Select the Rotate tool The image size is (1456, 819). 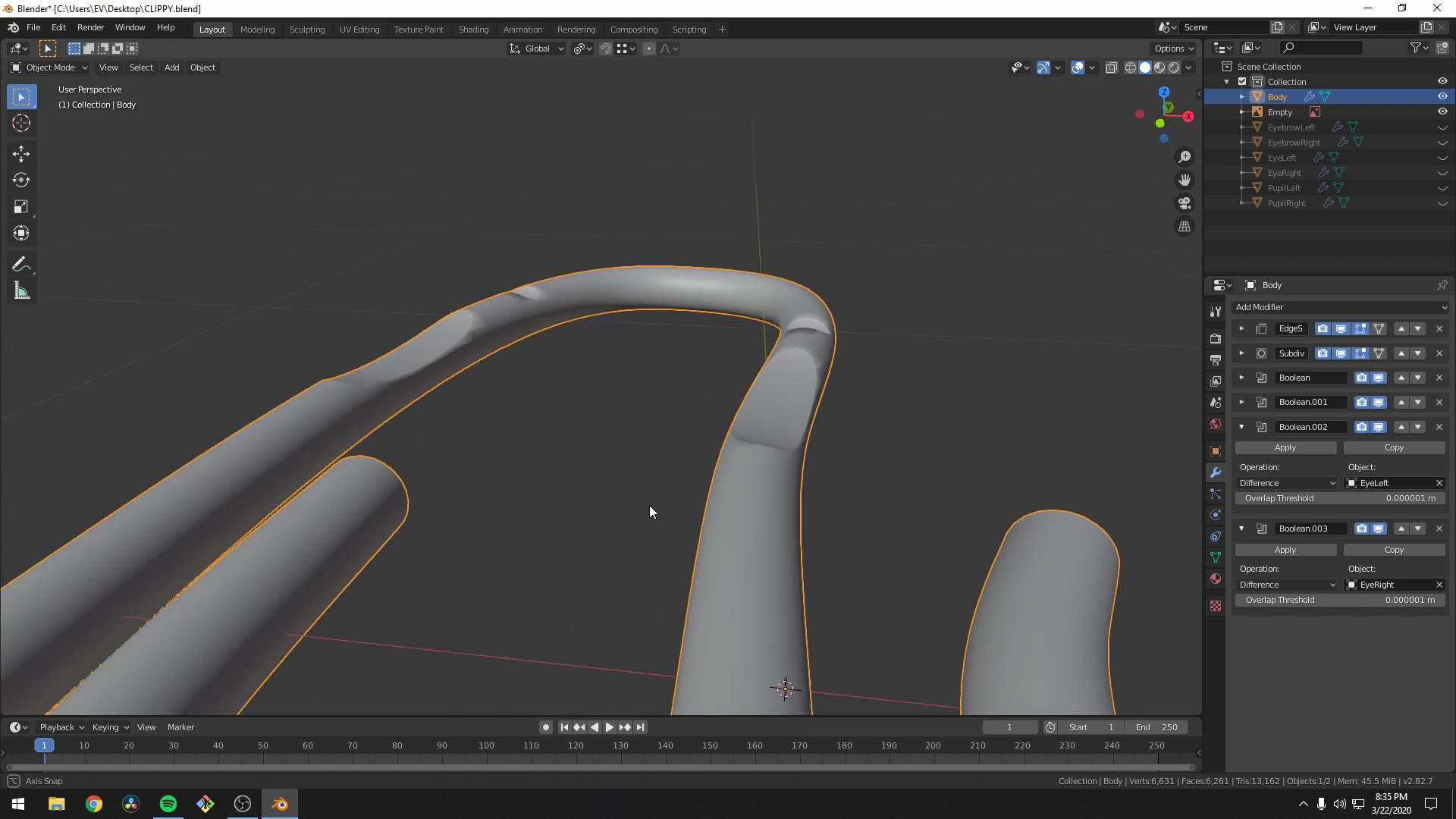[x=20, y=180]
